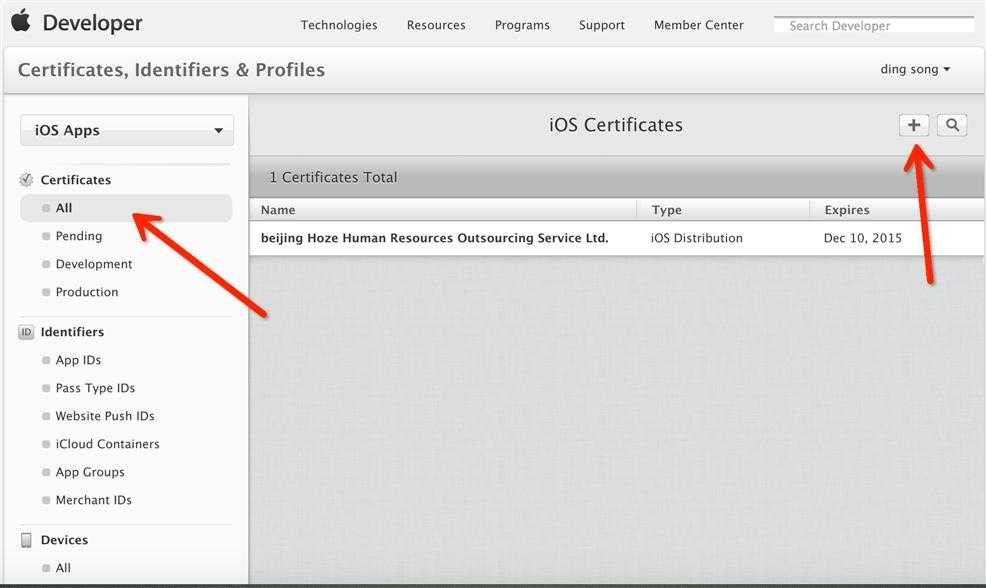Open the certificate search magnifier button
The image size is (986, 588).
pyautogui.click(x=952, y=125)
